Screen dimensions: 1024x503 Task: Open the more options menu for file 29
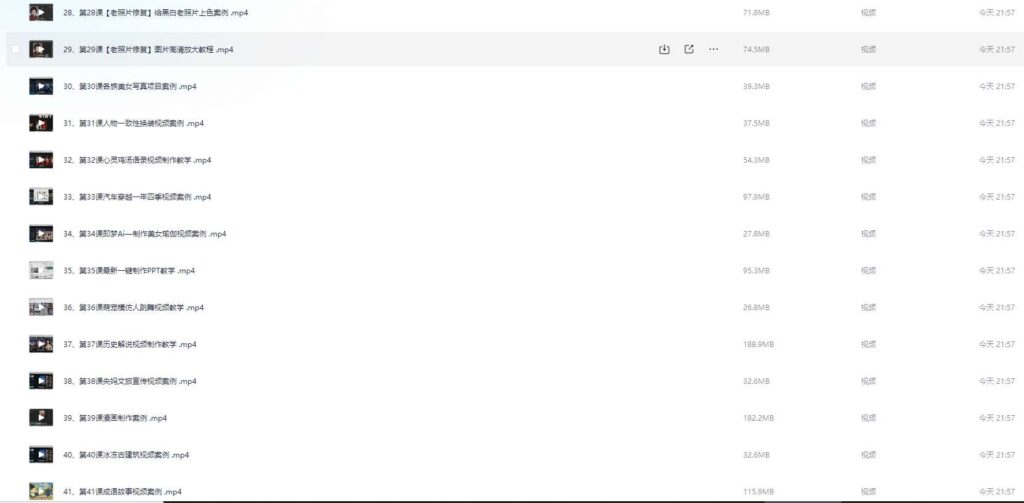713,49
